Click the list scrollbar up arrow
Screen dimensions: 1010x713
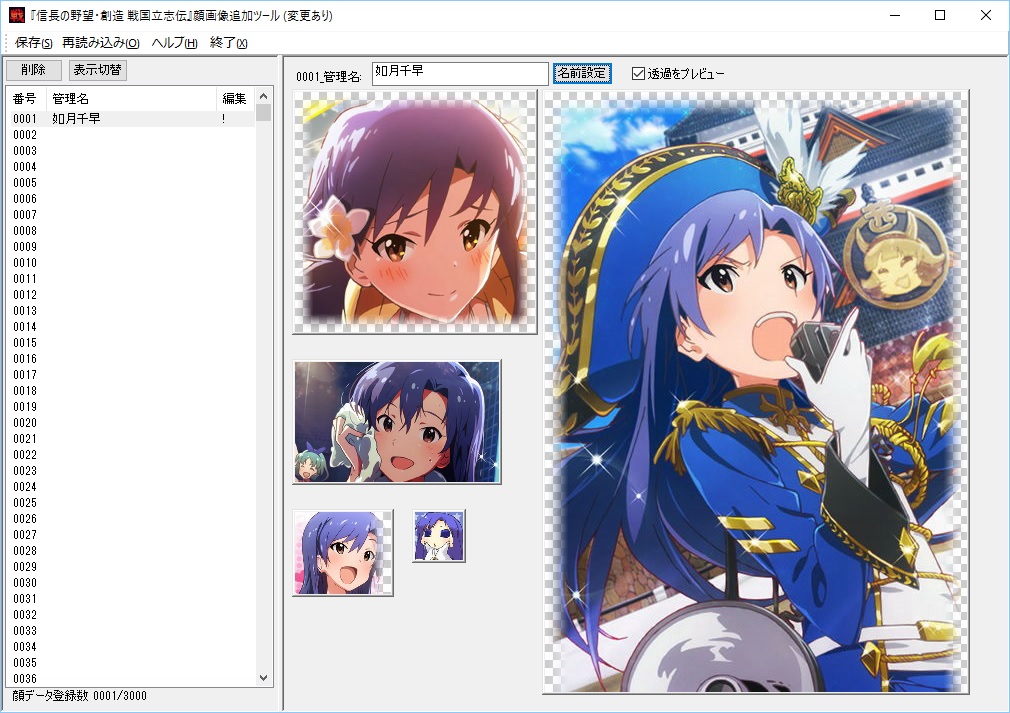tap(263, 96)
